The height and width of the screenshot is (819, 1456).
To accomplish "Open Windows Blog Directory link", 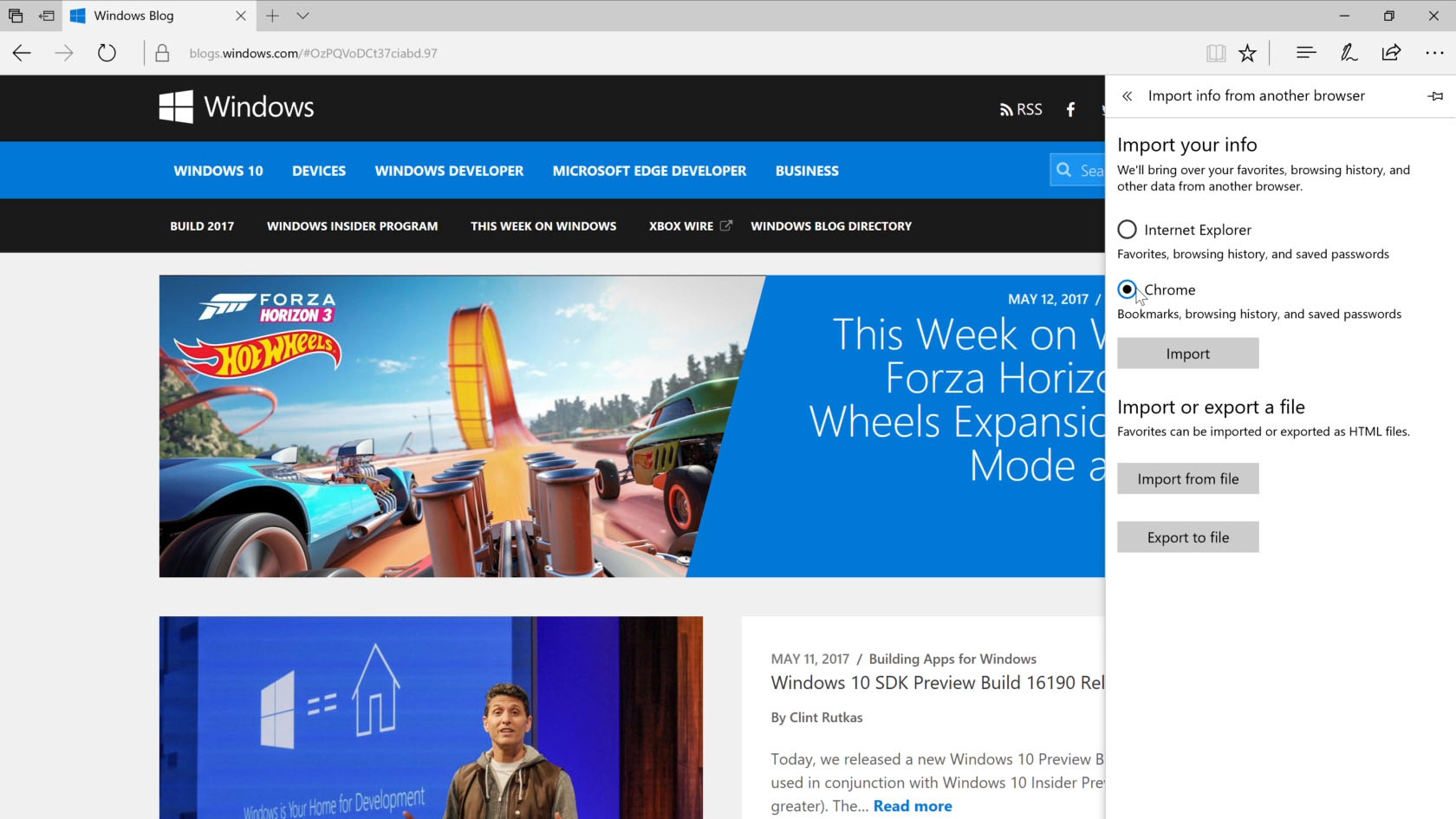I will pyautogui.click(x=831, y=226).
